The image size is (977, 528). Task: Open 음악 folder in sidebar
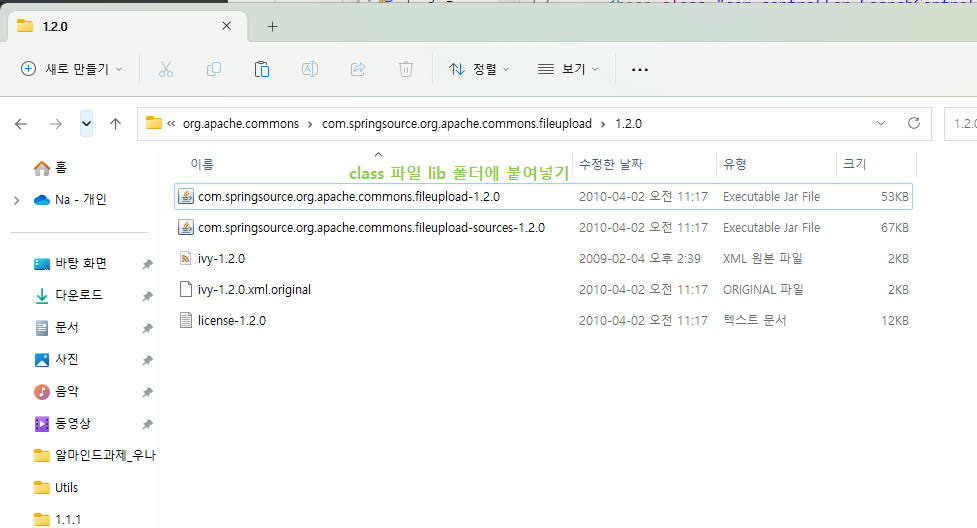(56, 391)
